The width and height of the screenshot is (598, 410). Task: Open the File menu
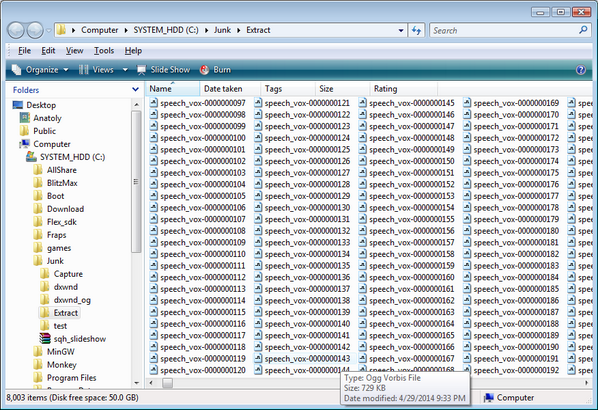click(24, 51)
